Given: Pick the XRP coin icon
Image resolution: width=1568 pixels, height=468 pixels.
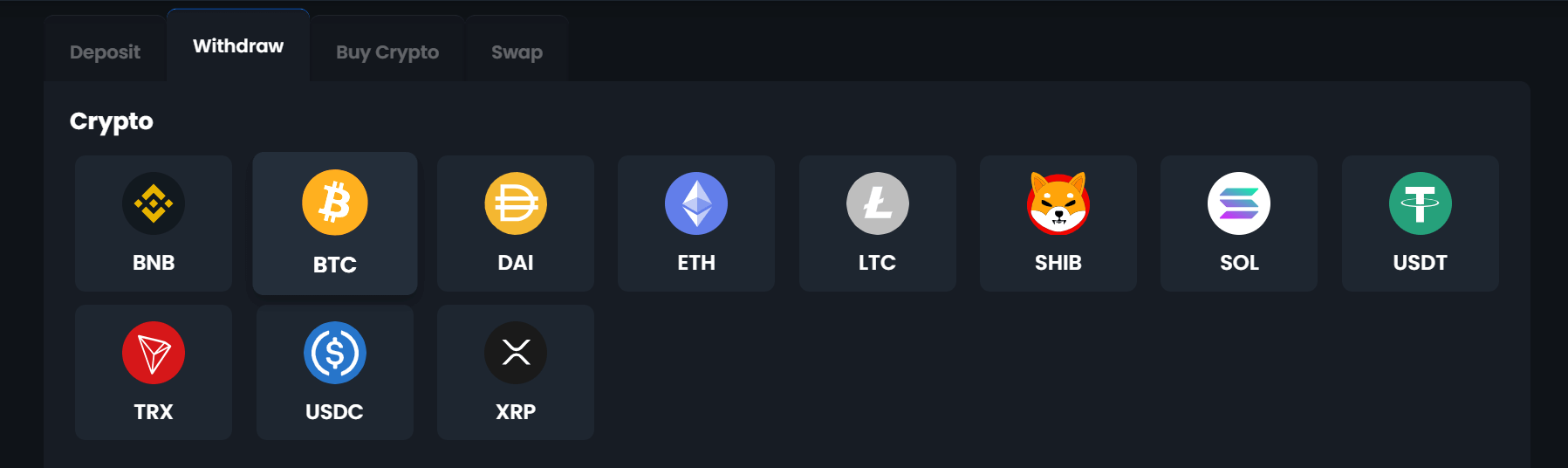Looking at the screenshot, I should point(516,353).
